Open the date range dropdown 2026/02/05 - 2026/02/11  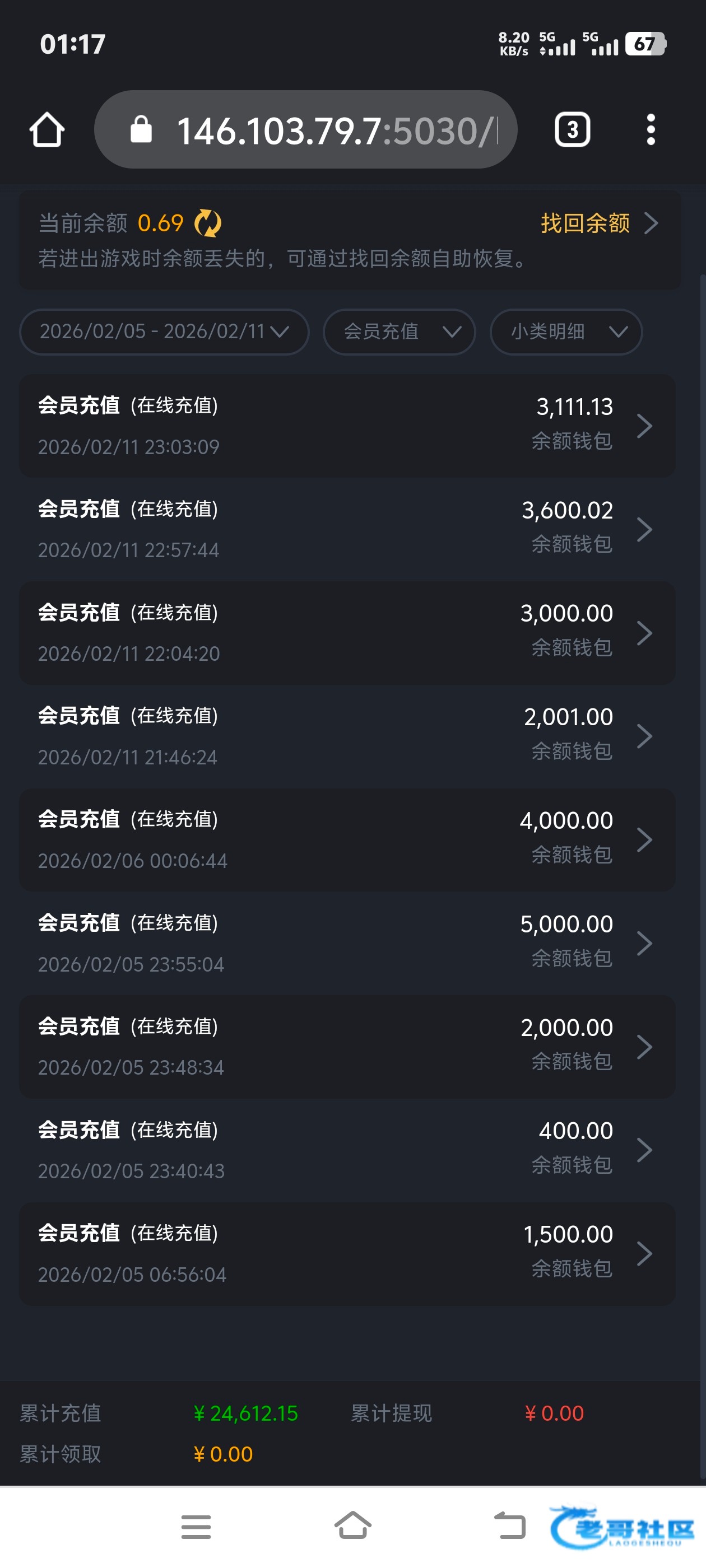click(164, 332)
